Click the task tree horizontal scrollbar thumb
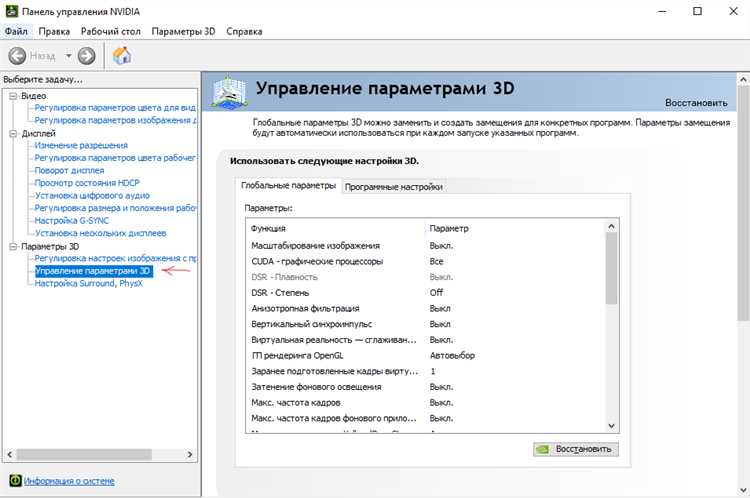The height and width of the screenshot is (498, 750). [x=84, y=454]
